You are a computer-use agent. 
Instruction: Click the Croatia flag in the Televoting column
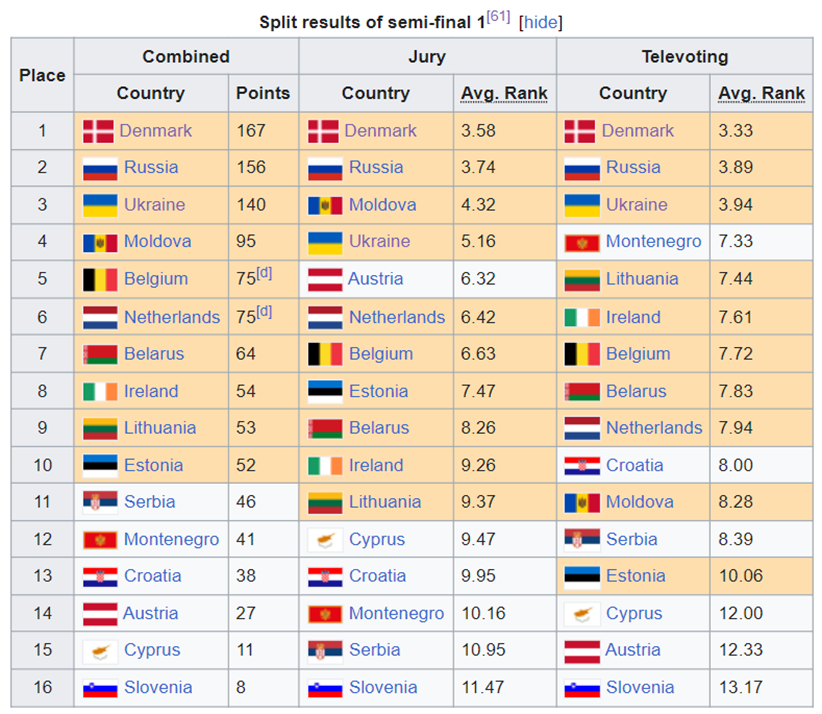(582, 466)
